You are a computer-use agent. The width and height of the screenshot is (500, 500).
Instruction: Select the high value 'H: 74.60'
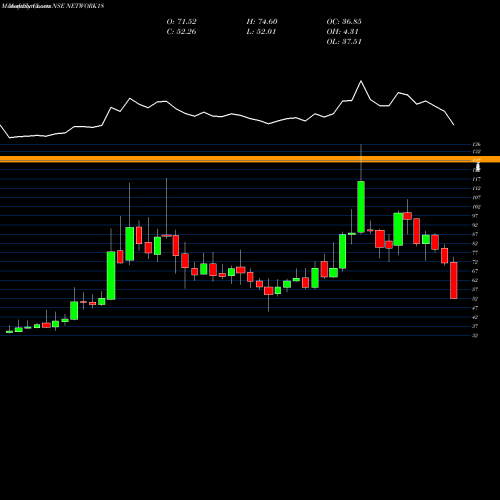[262, 22]
